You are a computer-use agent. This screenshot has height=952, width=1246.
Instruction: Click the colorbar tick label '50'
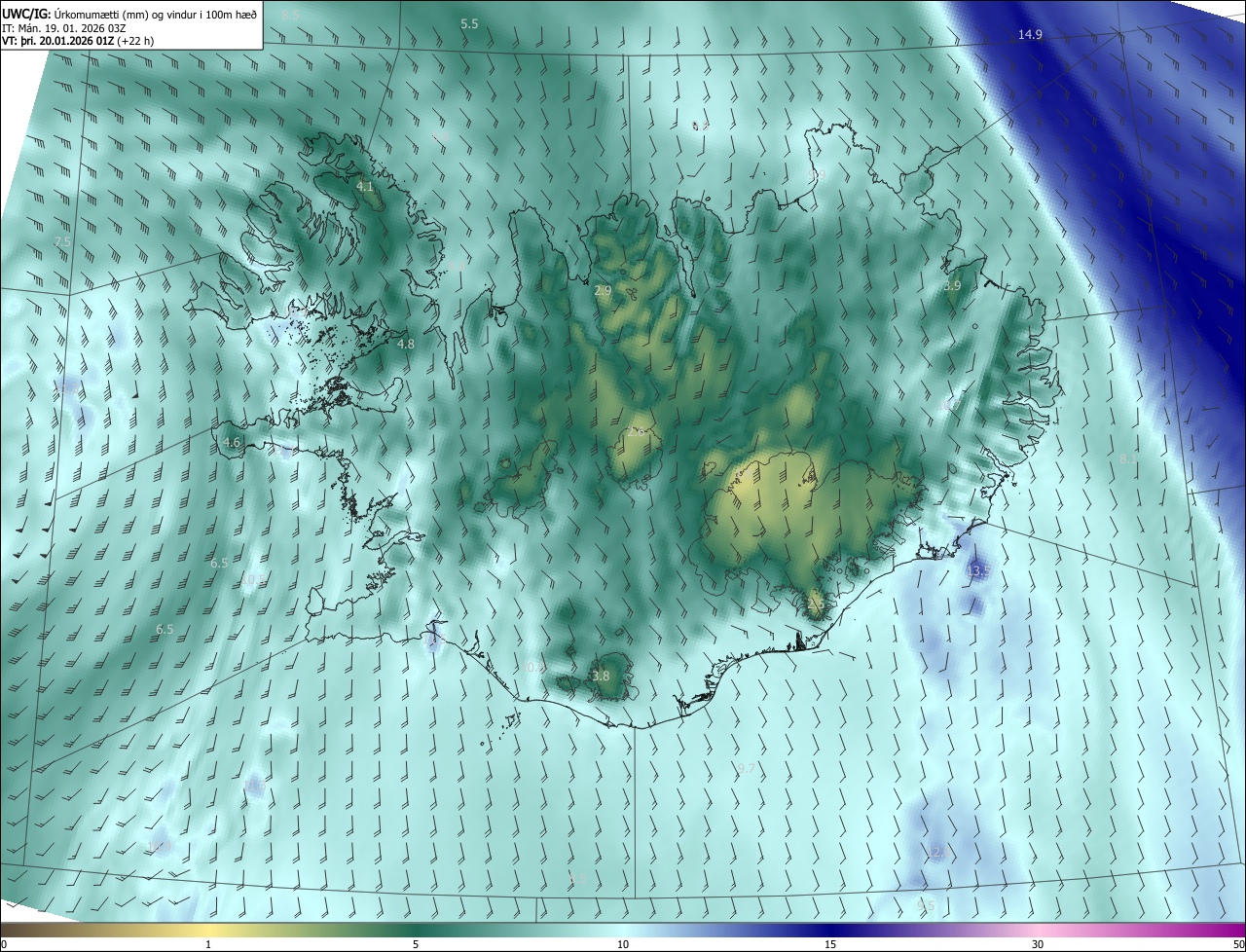[1238, 945]
